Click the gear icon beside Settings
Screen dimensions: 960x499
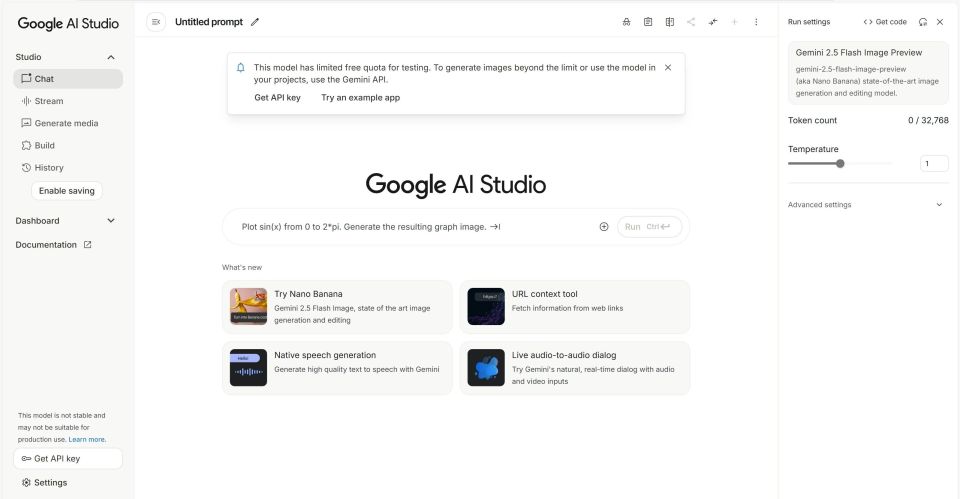point(26,482)
